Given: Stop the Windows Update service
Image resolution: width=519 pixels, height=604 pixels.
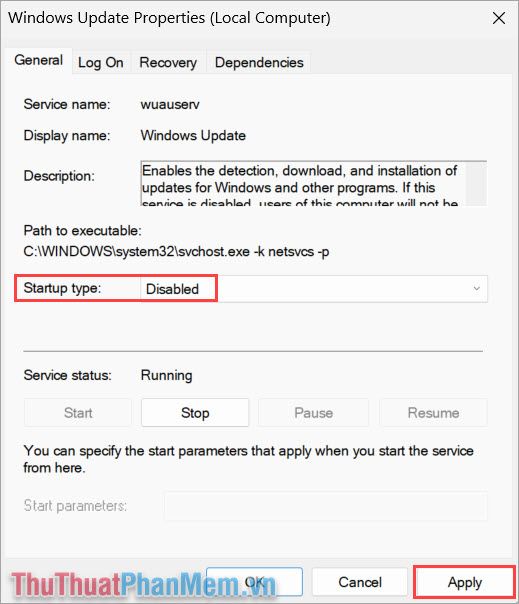Looking at the screenshot, I should point(195,413).
